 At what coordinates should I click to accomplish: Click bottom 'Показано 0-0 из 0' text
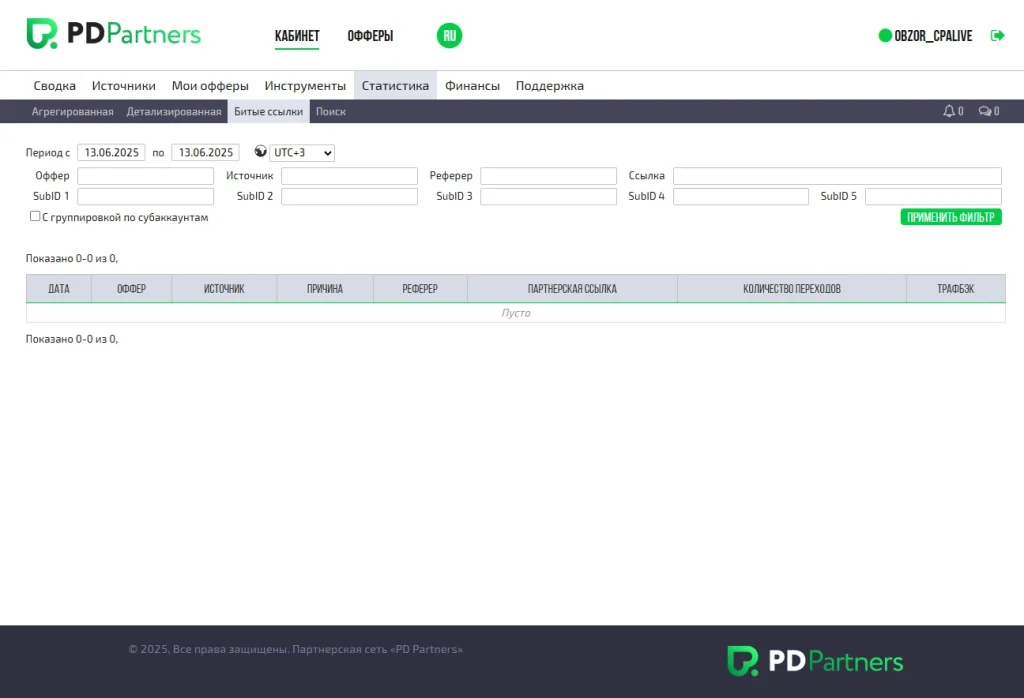tap(72, 339)
